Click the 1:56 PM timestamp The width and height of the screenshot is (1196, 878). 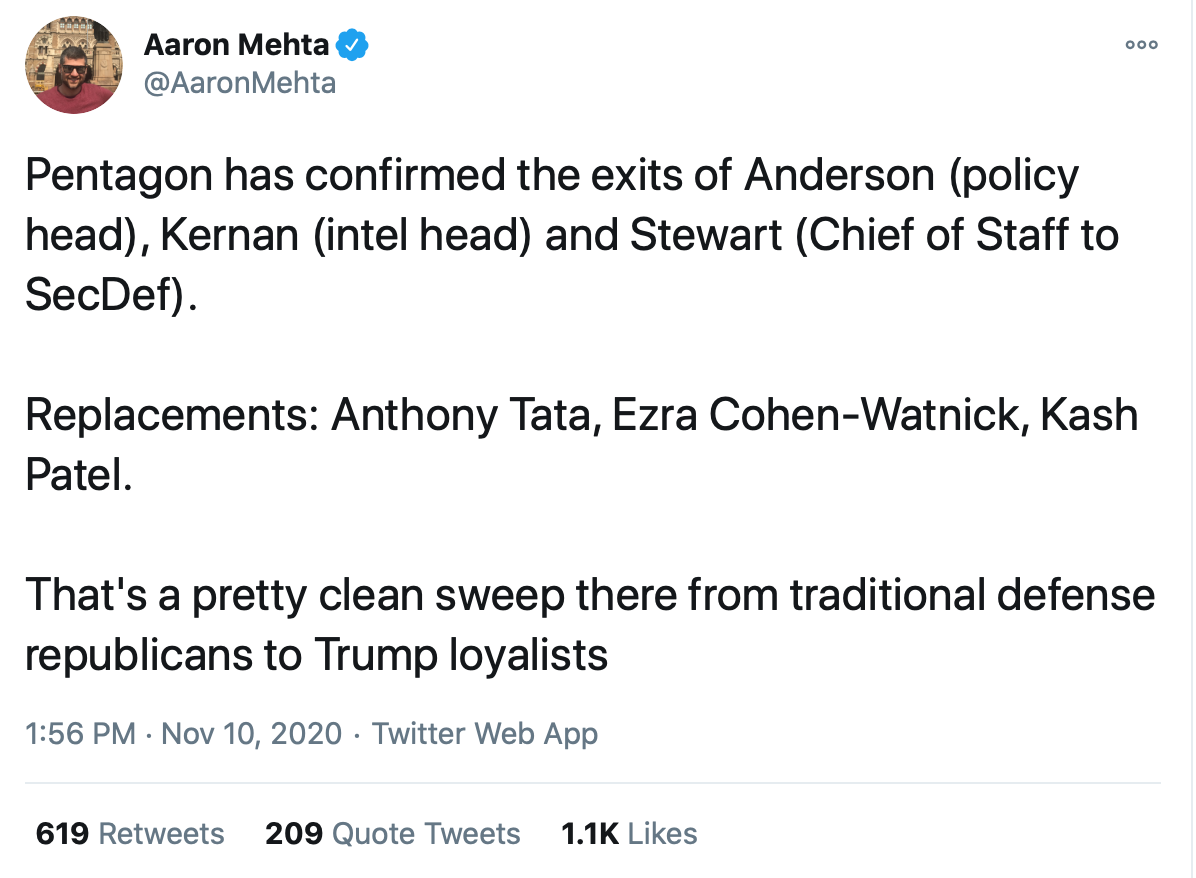[80, 734]
